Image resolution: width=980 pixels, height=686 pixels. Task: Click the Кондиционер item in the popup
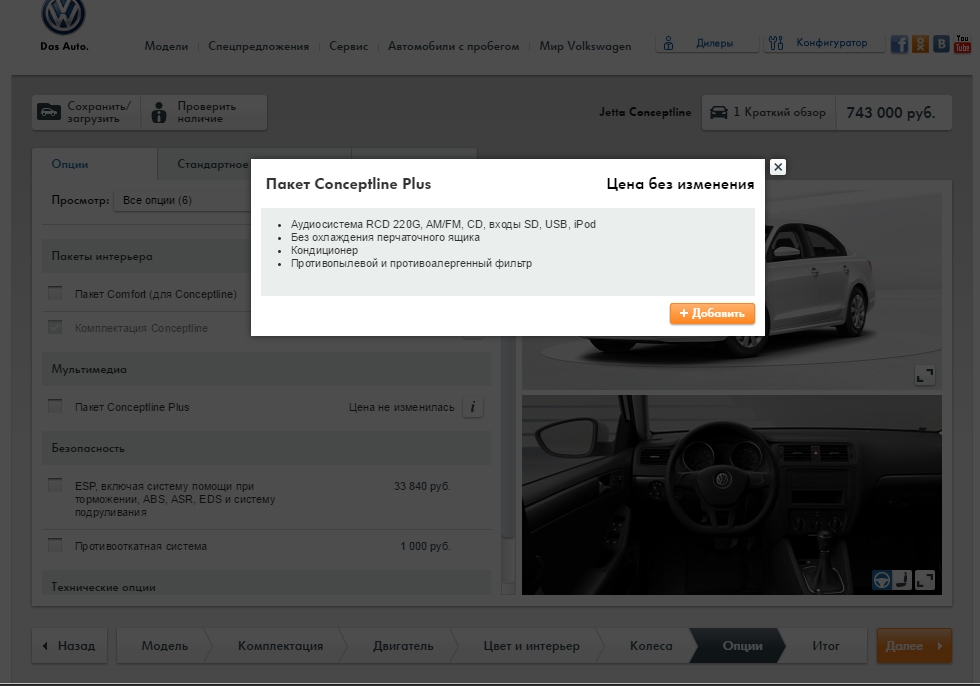click(324, 251)
